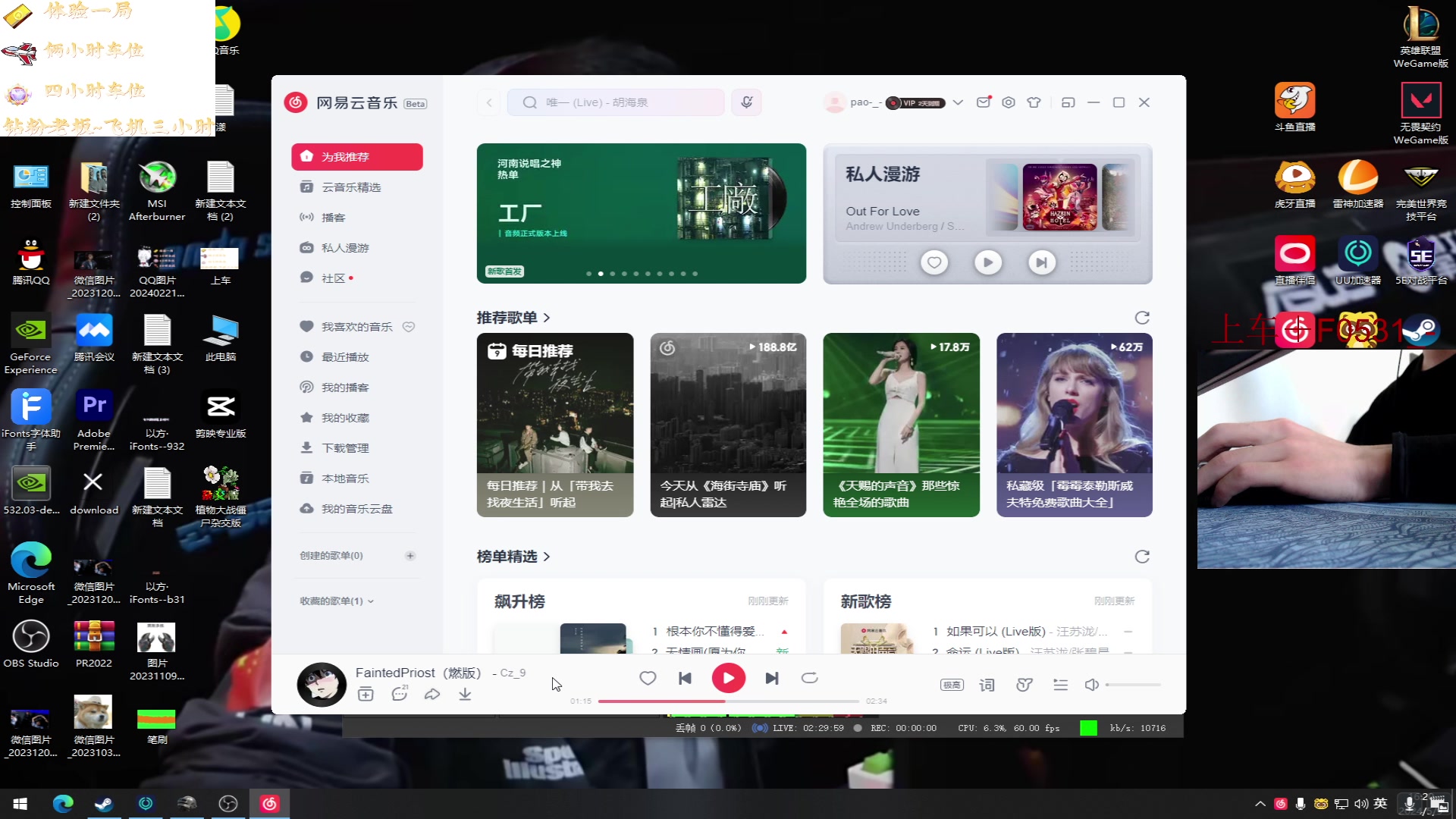1456x819 pixels.
Task: Open the messages mailbox icon
Action: pyautogui.click(x=984, y=102)
